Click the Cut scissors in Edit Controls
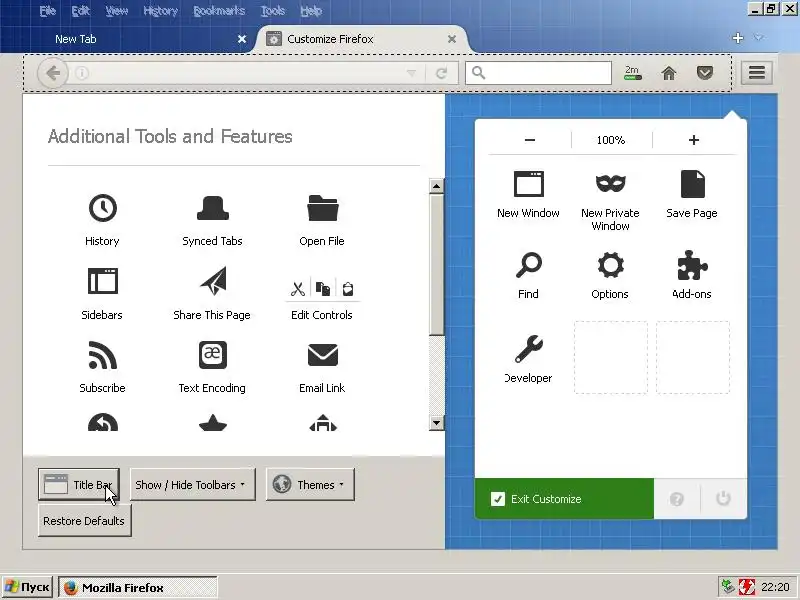 click(298, 289)
